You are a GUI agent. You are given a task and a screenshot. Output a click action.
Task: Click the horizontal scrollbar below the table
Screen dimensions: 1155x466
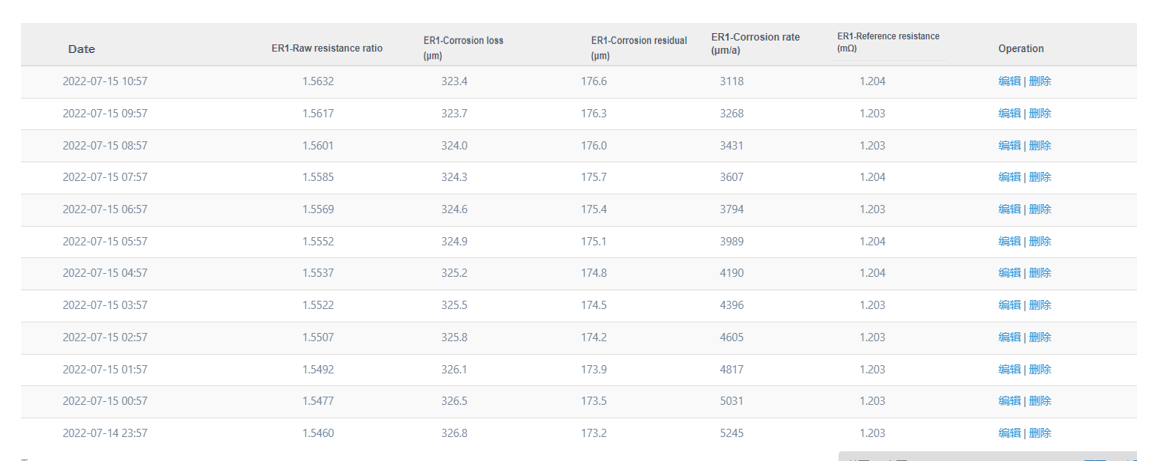tap(987, 456)
